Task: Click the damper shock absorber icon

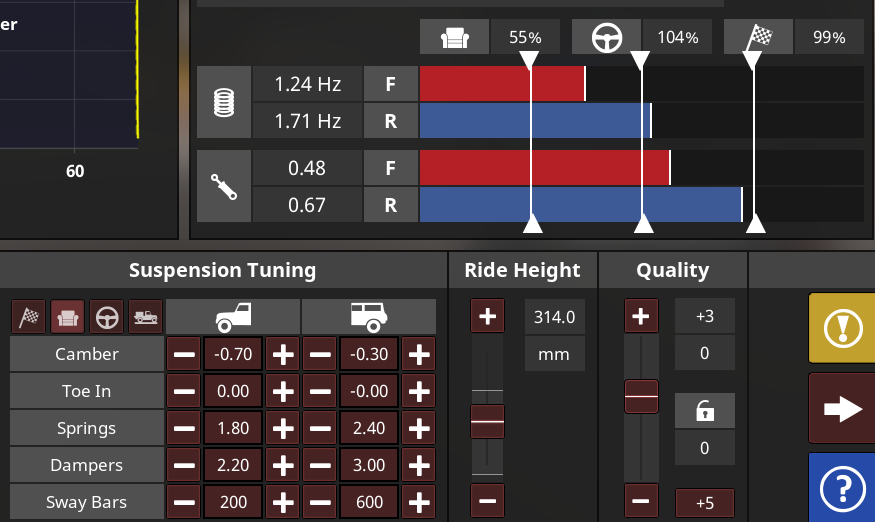Action: [x=224, y=186]
